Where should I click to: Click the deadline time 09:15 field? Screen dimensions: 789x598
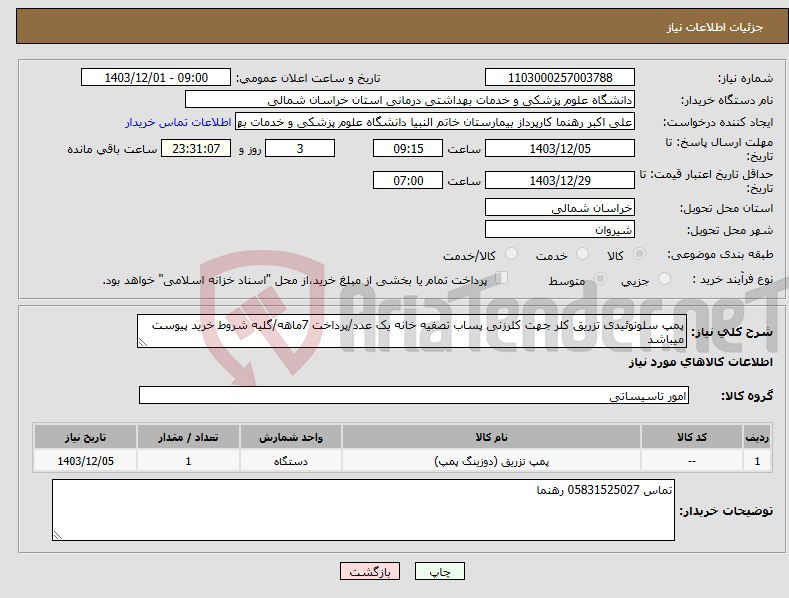point(408,148)
